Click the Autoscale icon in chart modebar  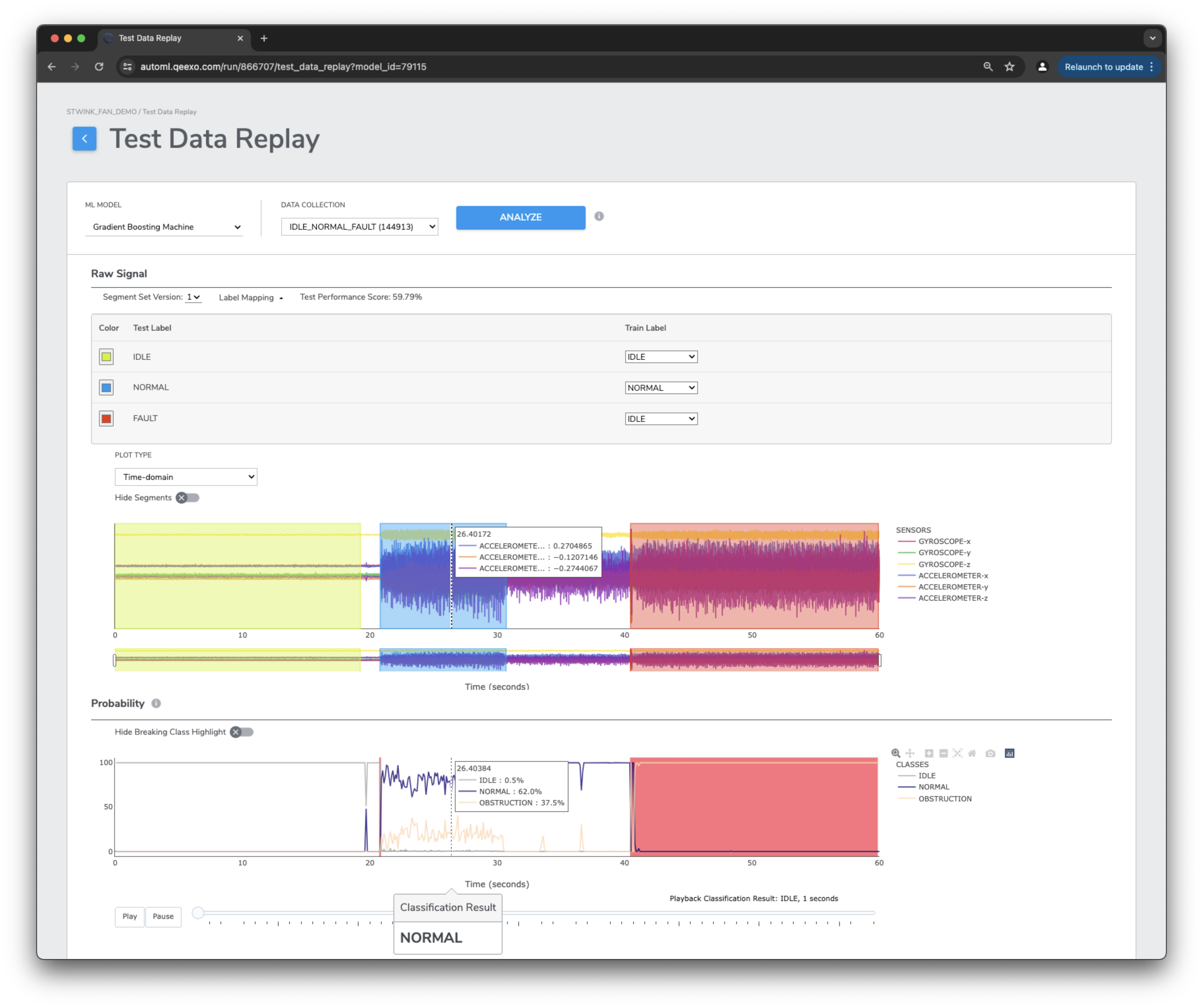click(957, 753)
